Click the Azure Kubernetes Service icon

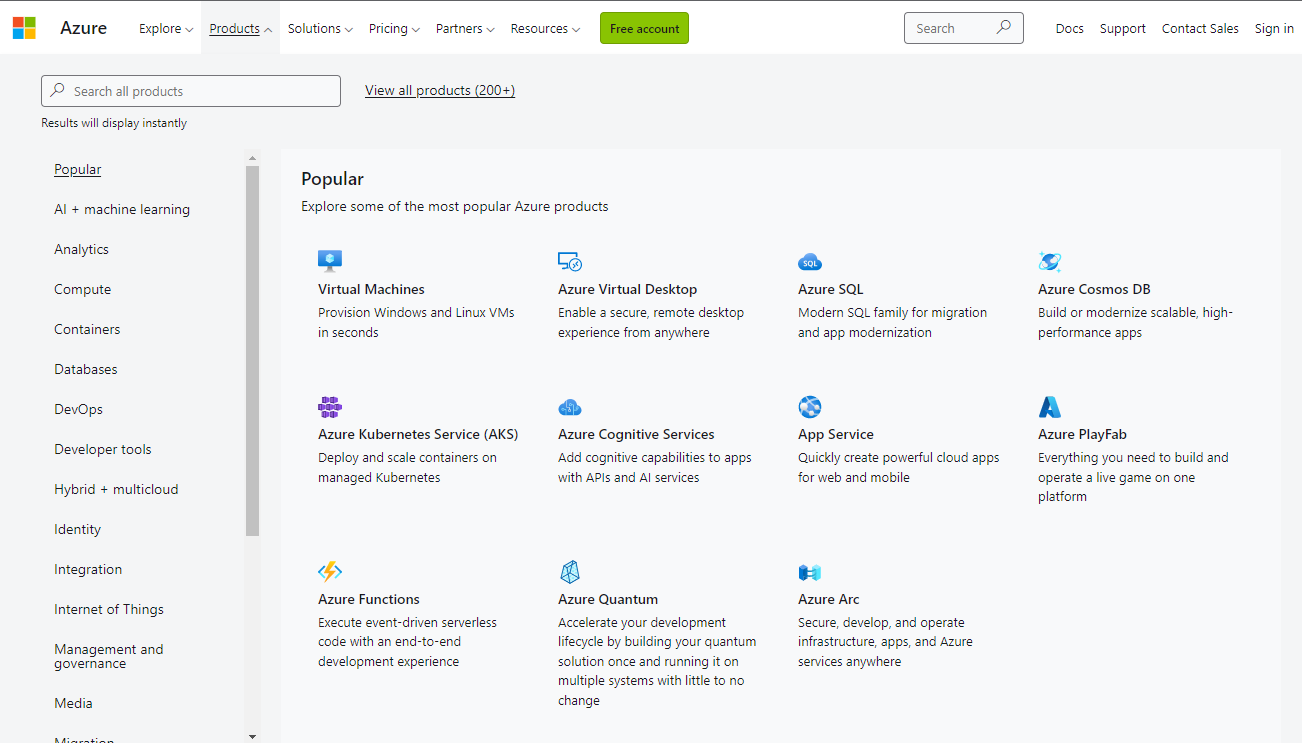(330, 407)
